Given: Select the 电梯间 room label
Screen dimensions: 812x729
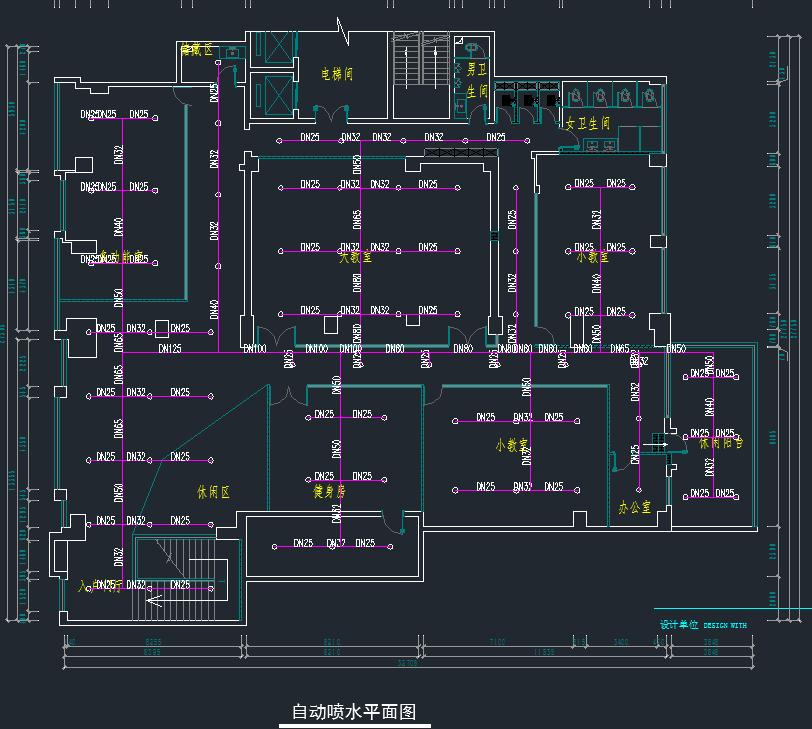Looking at the screenshot, I should pos(337,74).
